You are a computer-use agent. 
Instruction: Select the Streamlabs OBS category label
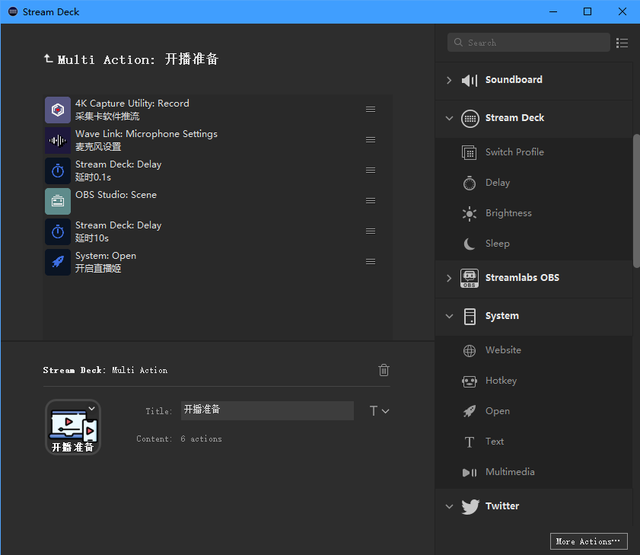coord(522,278)
